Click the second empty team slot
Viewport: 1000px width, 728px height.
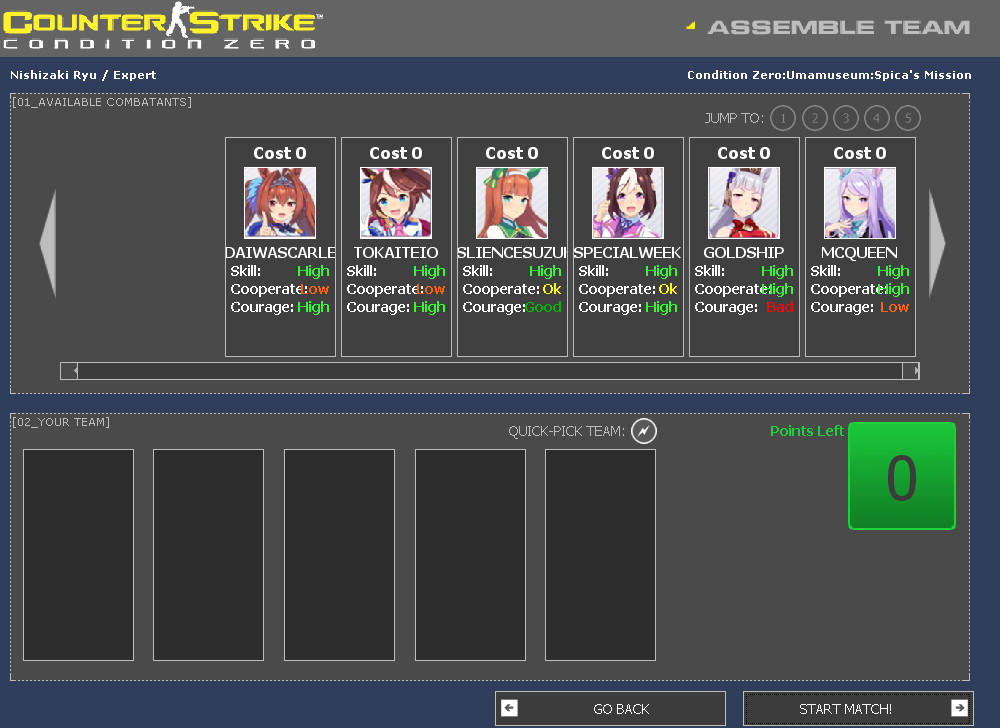tap(209, 555)
